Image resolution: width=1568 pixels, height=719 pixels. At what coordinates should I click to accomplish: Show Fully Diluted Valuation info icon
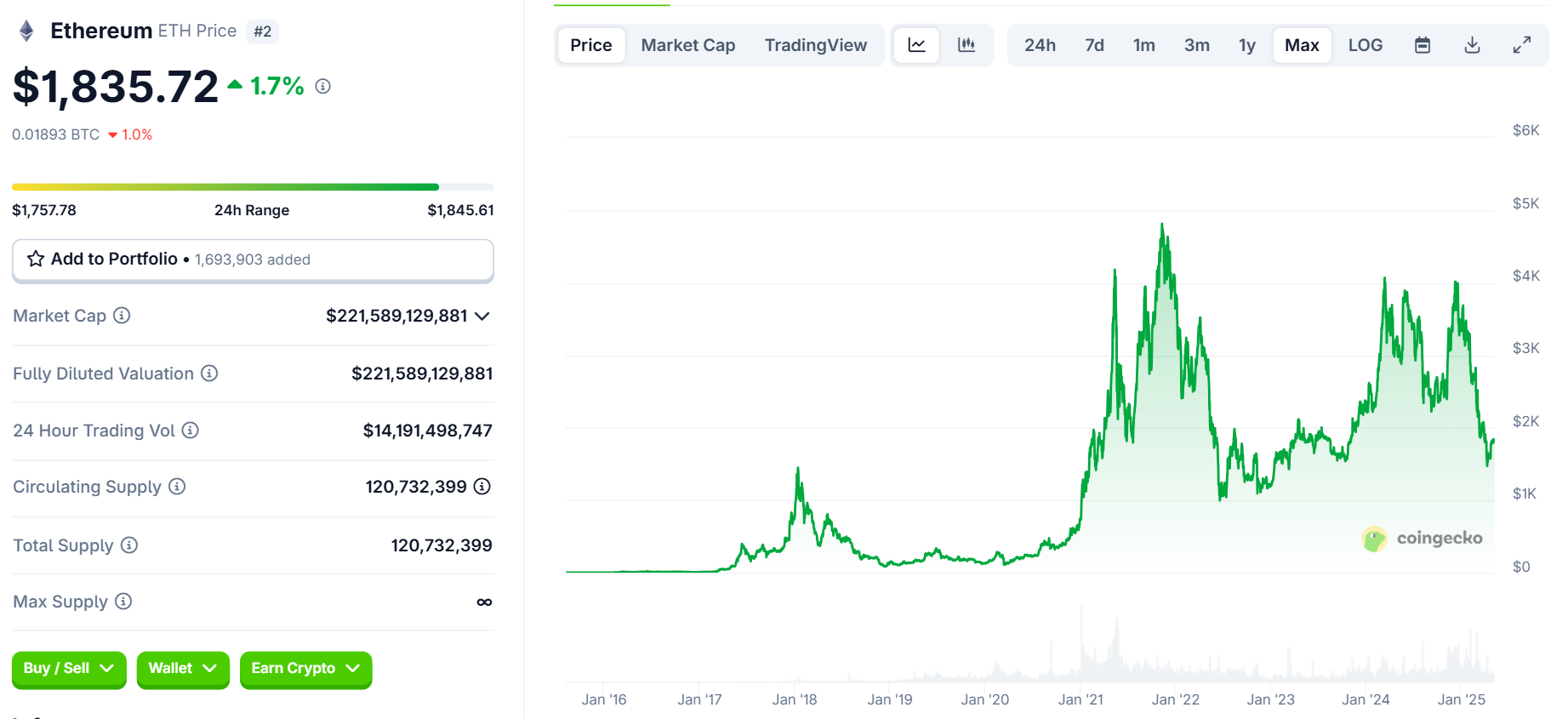[209, 373]
